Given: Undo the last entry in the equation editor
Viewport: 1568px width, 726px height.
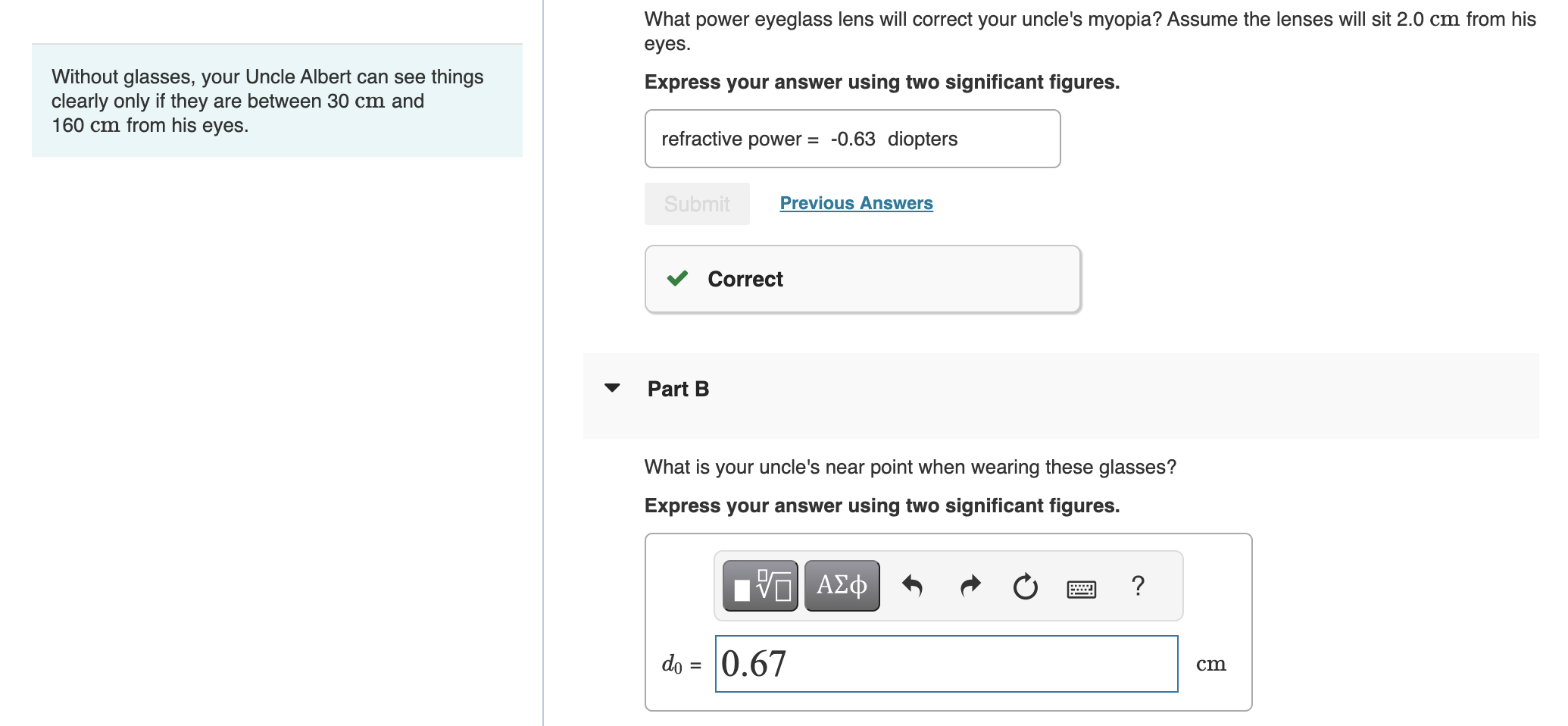Looking at the screenshot, I should point(913,585).
